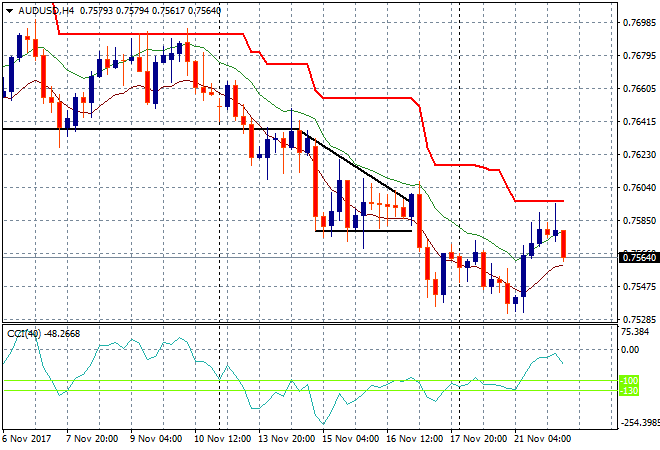Click the CCI scale value 75.384
This screenshot has width=660, height=450.
tap(635, 332)
